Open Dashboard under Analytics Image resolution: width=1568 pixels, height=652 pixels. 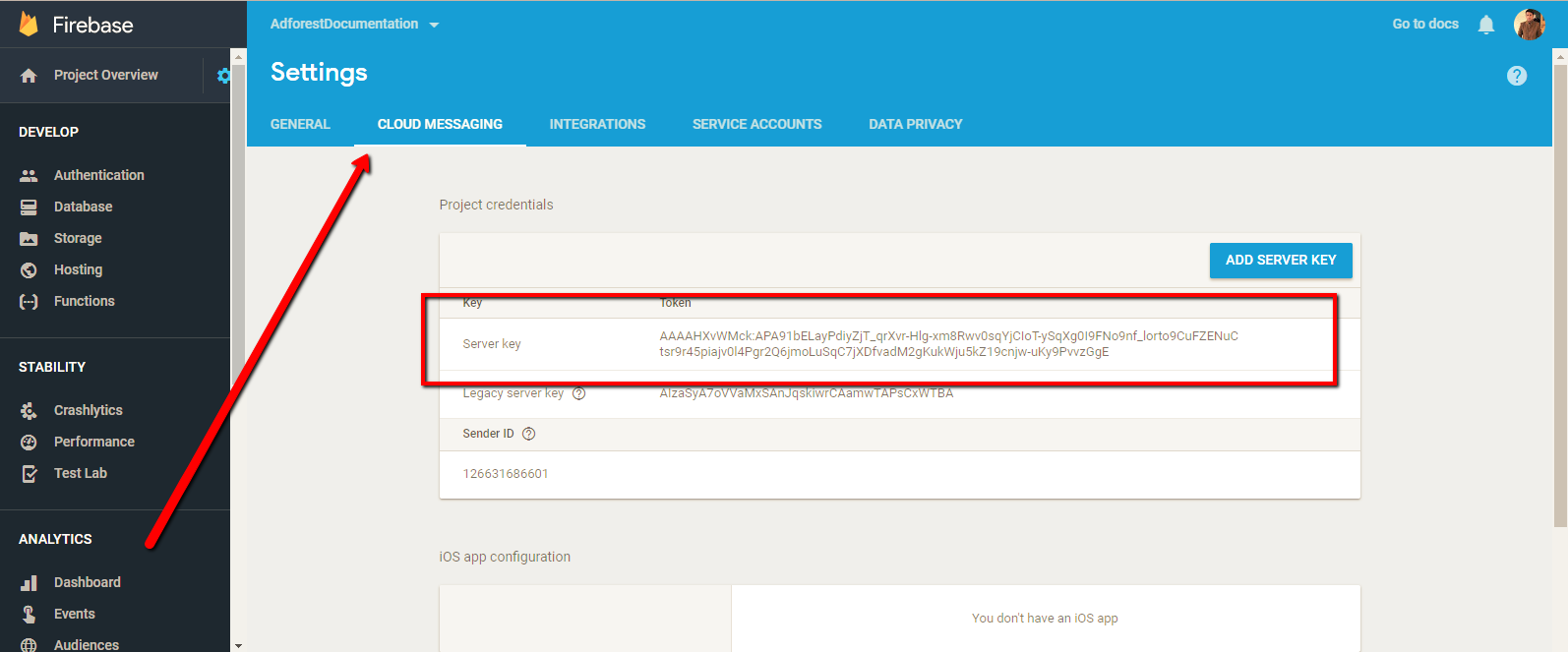point(88,582)
